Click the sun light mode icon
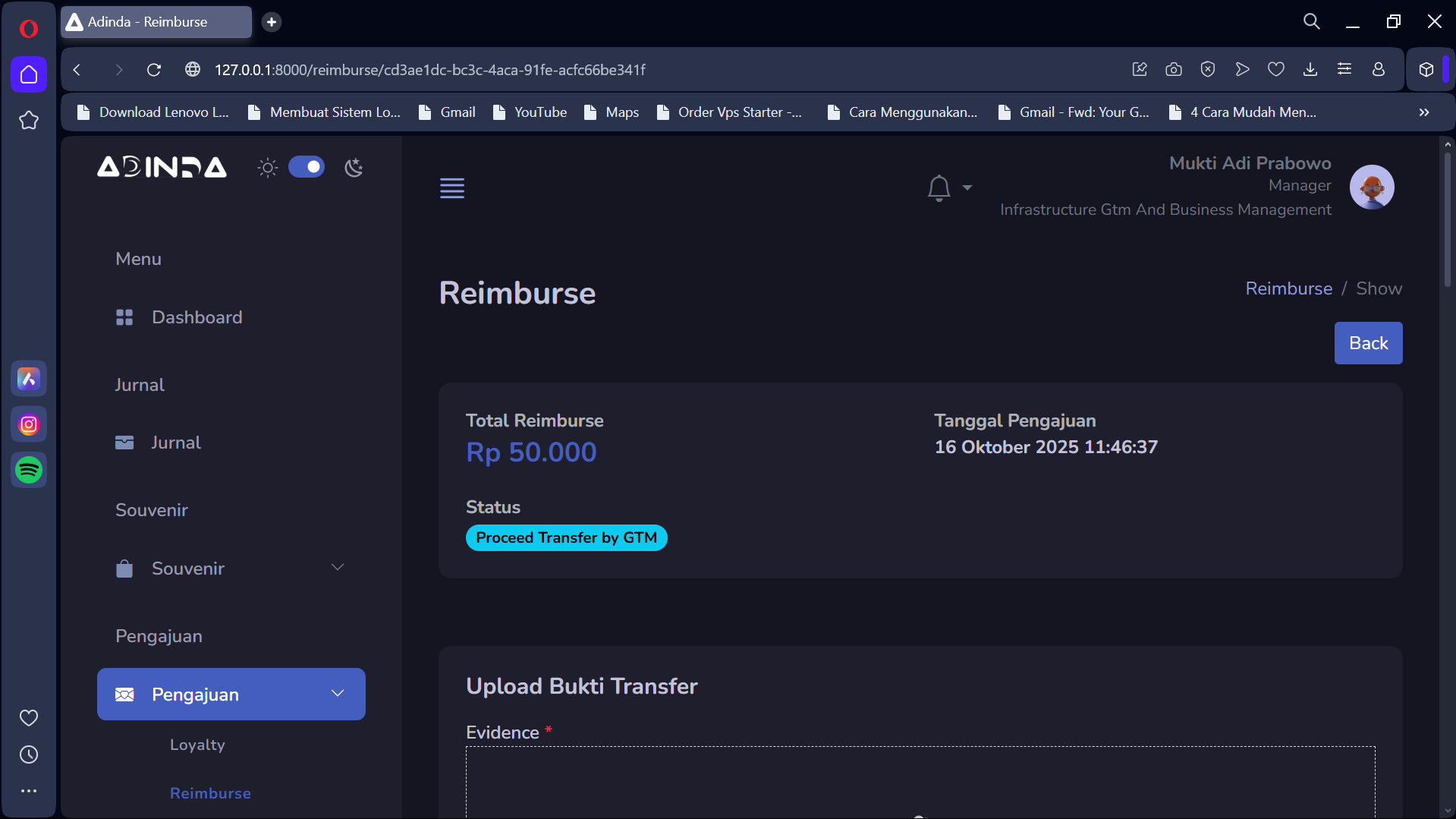Screen dimensions: 1456x819 (267, 168)
